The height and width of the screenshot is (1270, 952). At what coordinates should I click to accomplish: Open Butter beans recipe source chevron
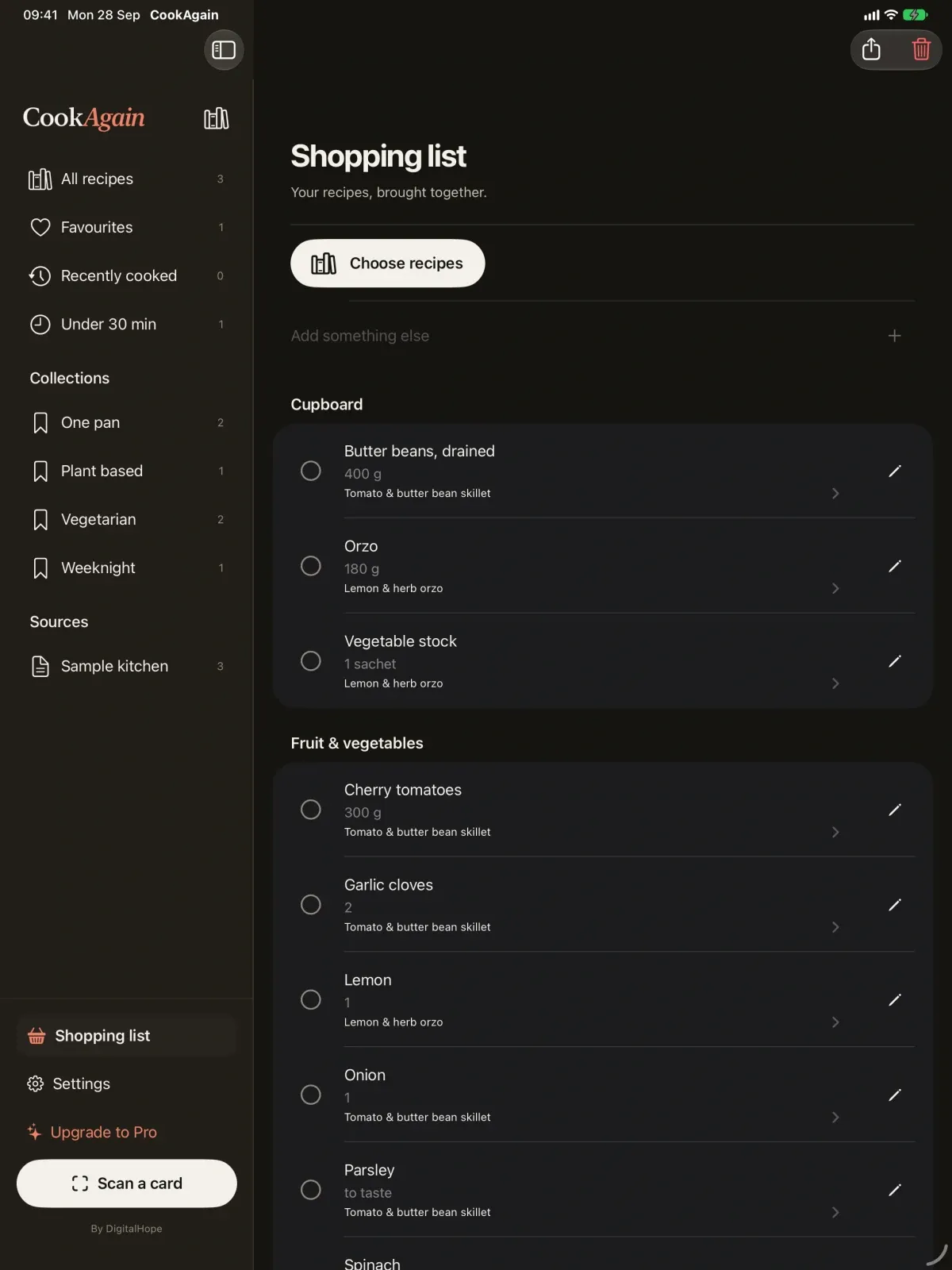click(x=835, y=494)
